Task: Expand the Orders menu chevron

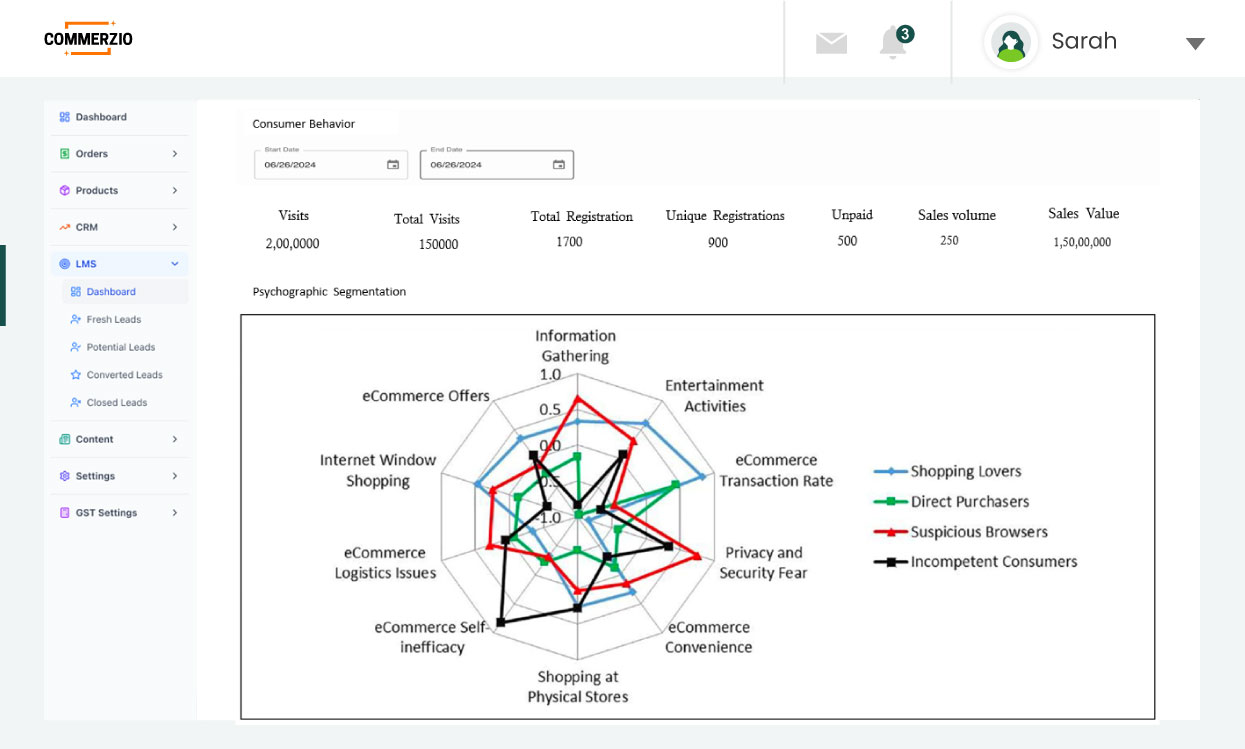Action: pyautogui.click(x=175, y=154)
